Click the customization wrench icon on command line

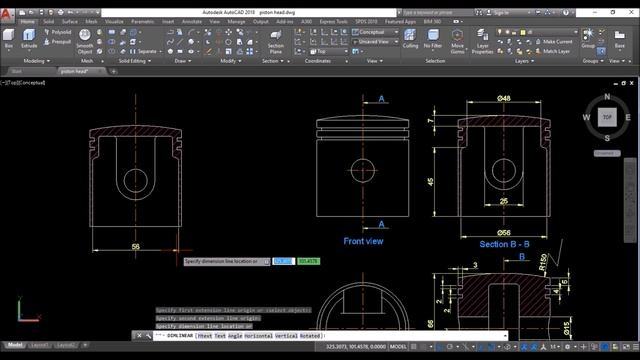tap(148, 336)
